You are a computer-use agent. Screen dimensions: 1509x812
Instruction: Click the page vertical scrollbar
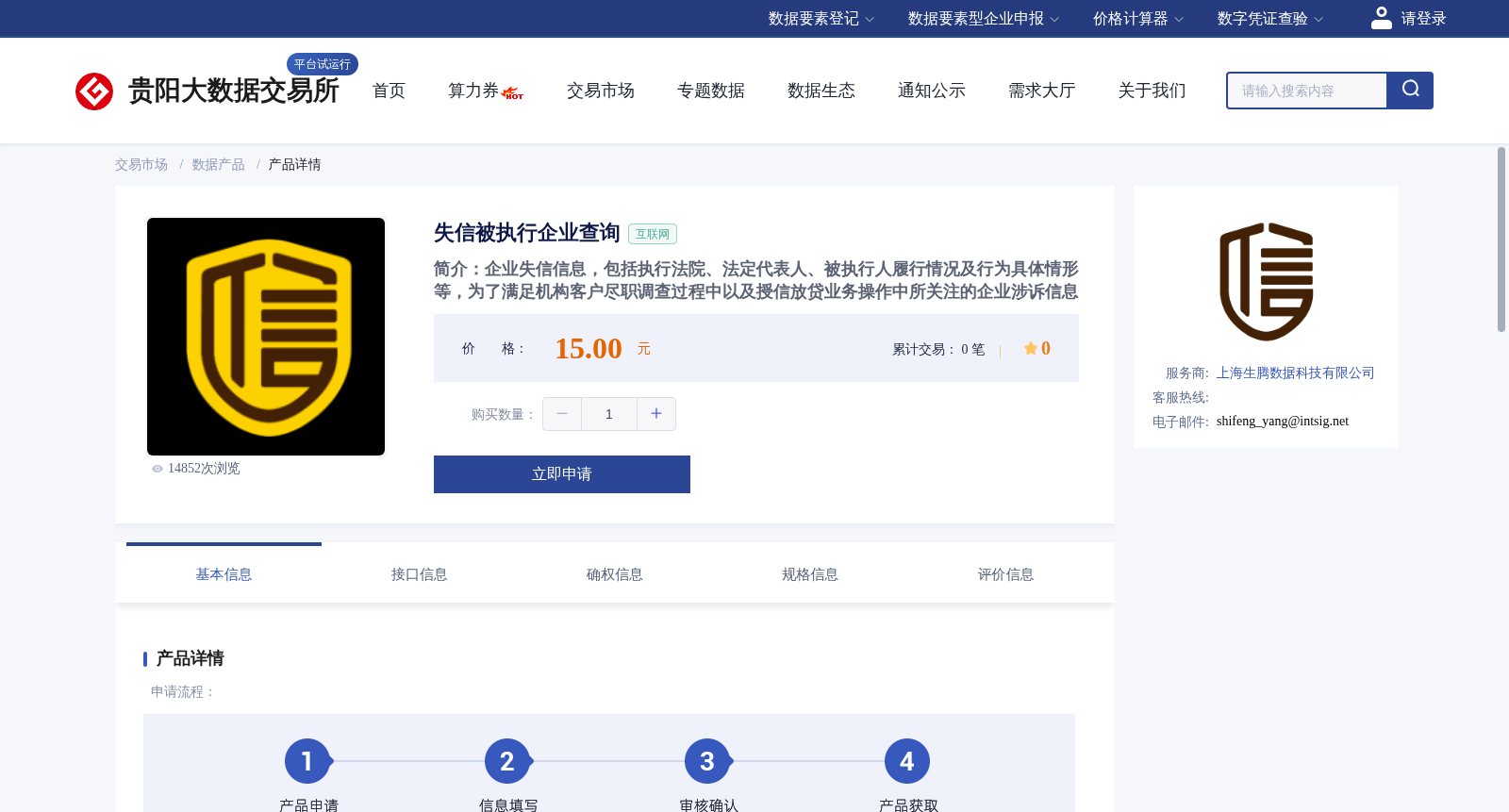[x=1501, y=240]
